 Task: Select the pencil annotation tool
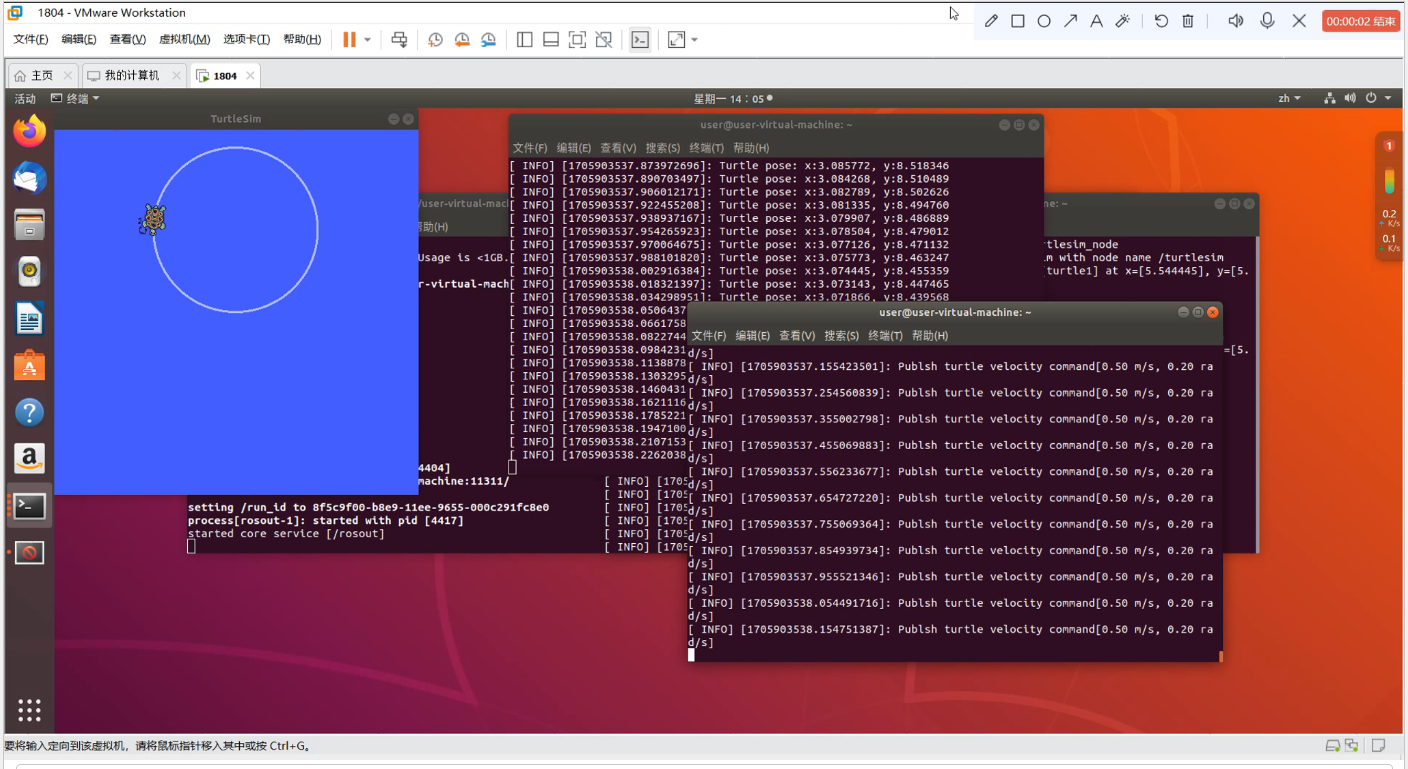991,21
